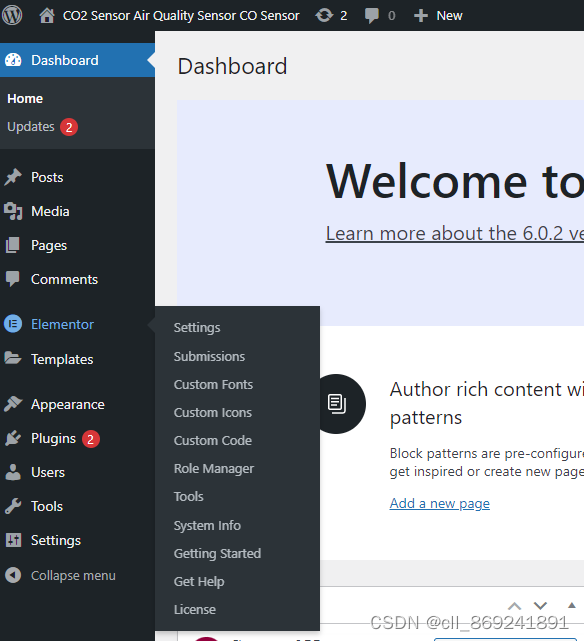Click the site title CO2 Sensor link
The image size is (584, 641).
(x=181, y=16)
